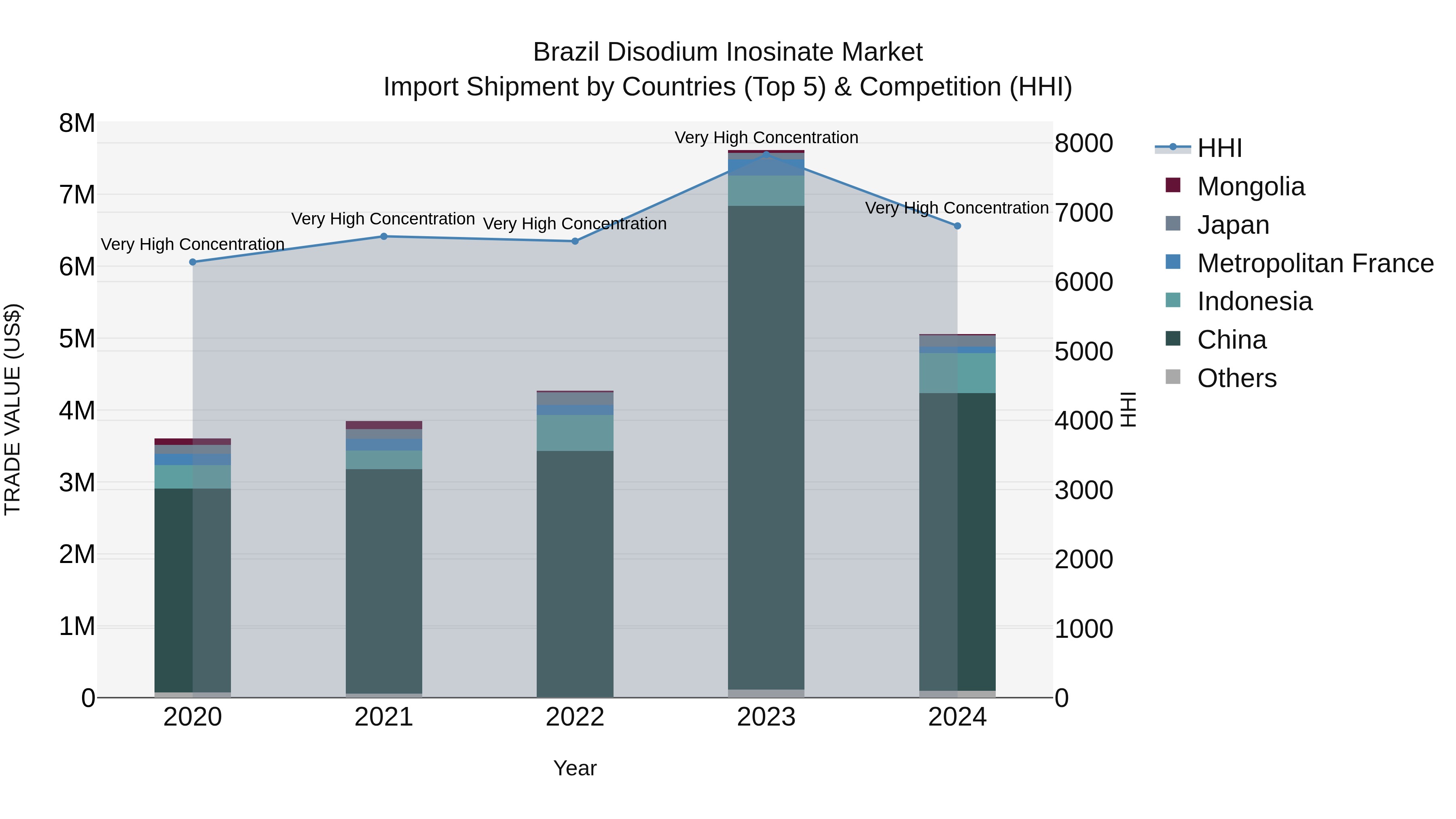Viewport: 1456px width, 819px height.
Task: Toggle the Japan legend label
Action: point(1233,225)
